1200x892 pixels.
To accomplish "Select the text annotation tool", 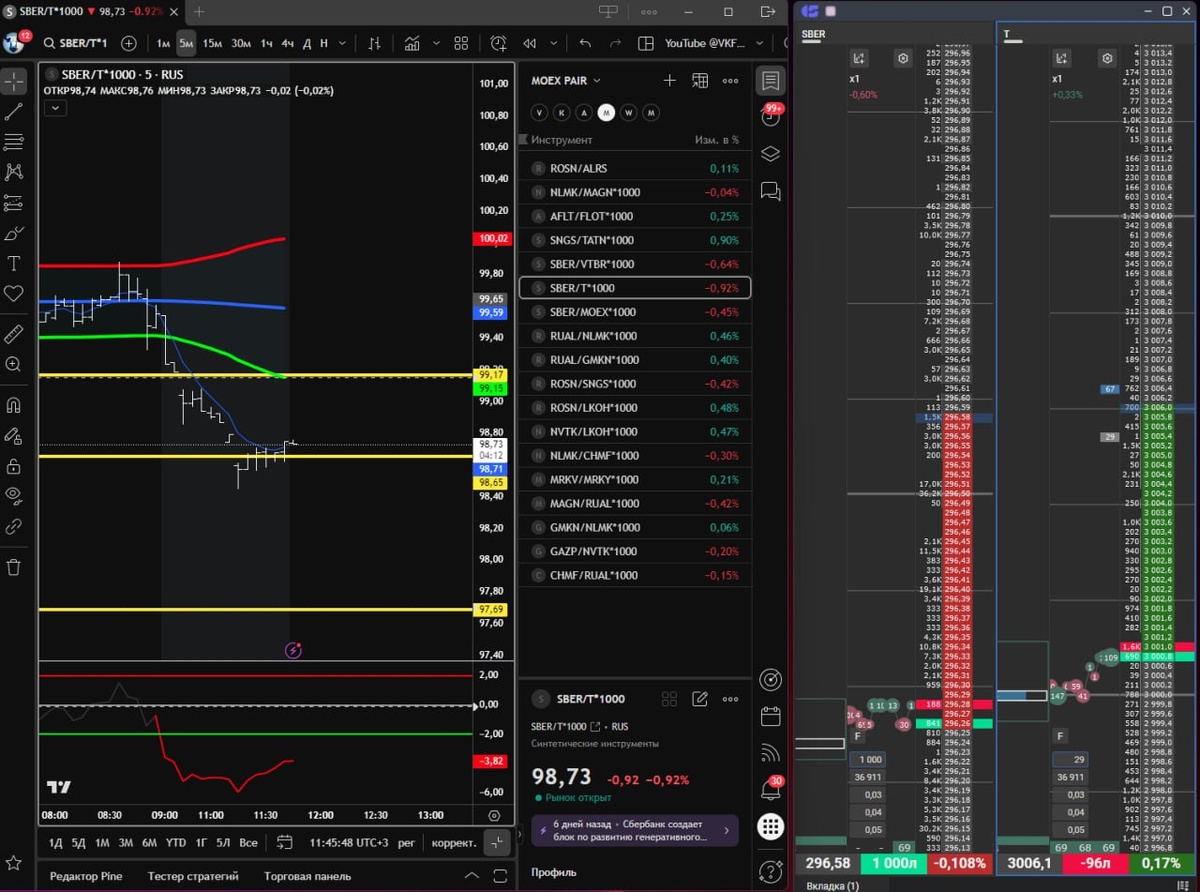I will [14, 264].
